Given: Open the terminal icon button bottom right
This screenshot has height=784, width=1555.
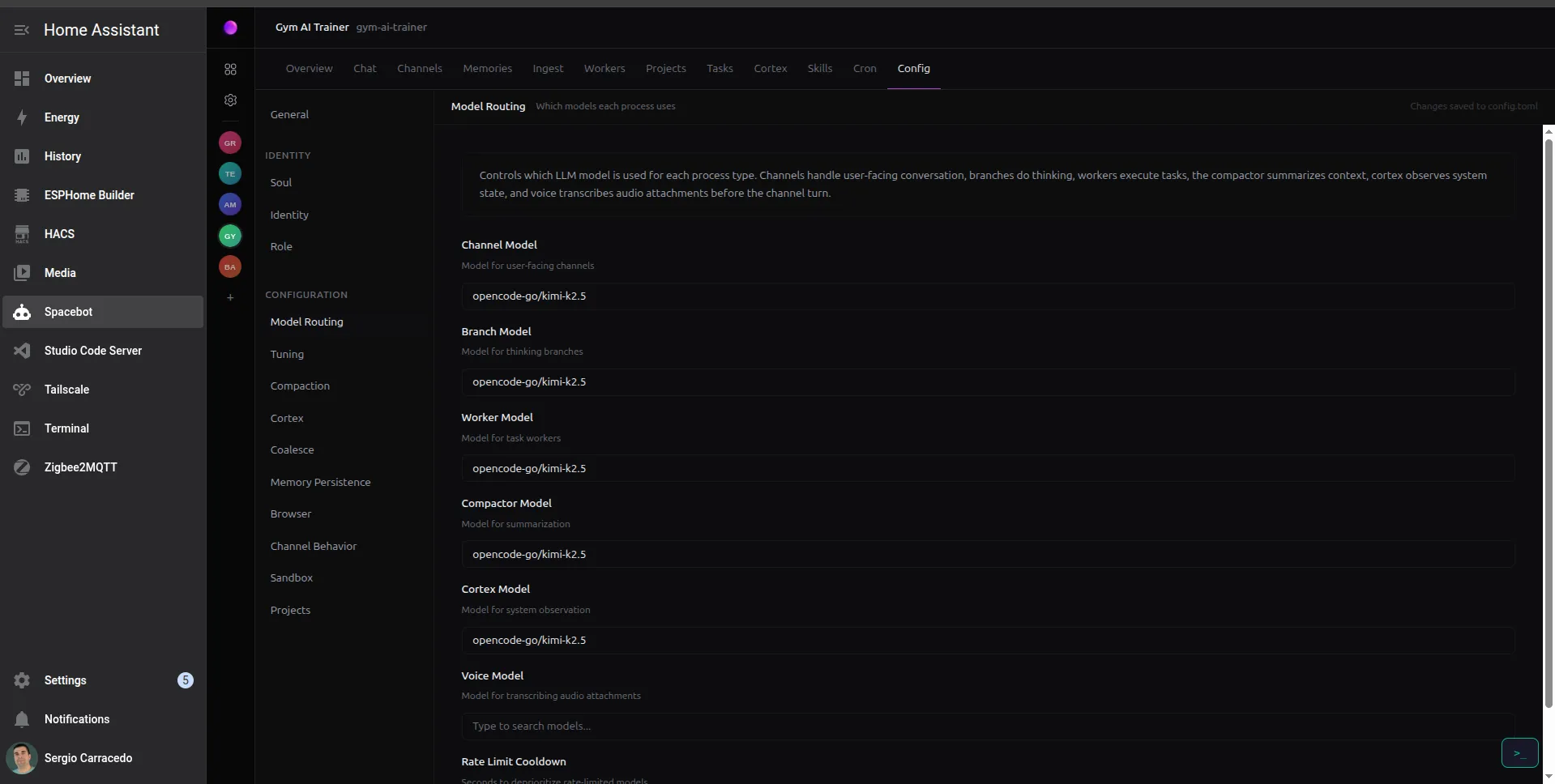Looking at the screenshot, I should coord(1519,753).
